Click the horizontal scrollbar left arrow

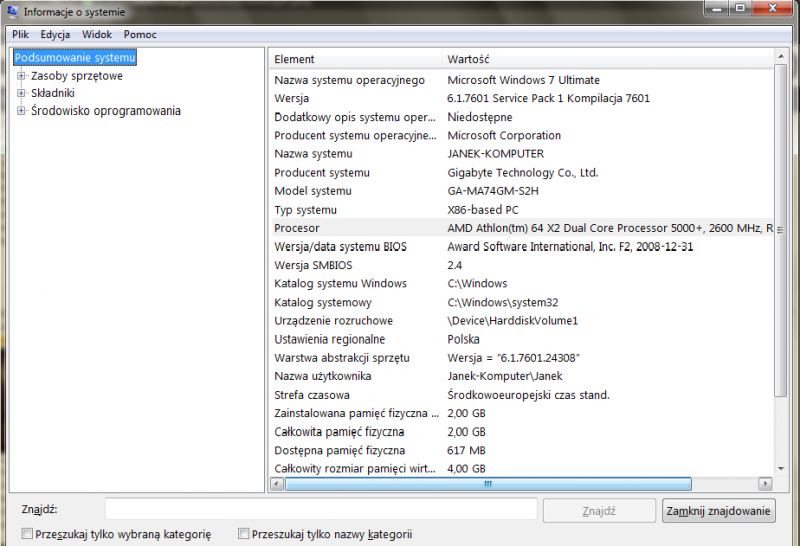pyautogui.click(x=277, y=483)
